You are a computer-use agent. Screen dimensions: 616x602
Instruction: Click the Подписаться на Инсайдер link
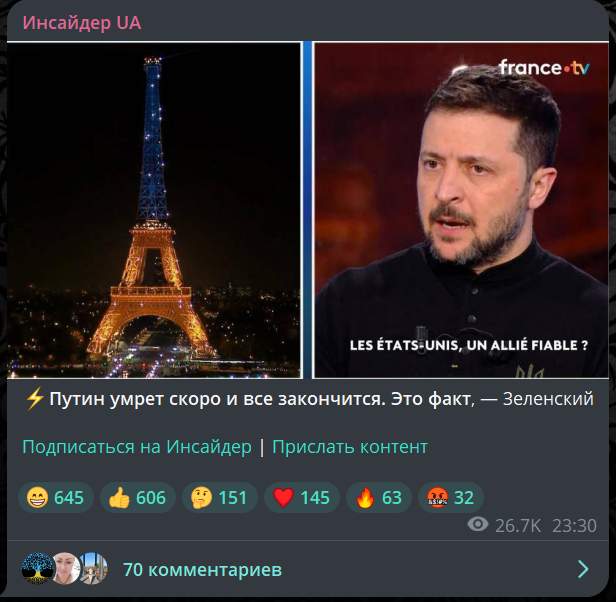tap(137, 447)
